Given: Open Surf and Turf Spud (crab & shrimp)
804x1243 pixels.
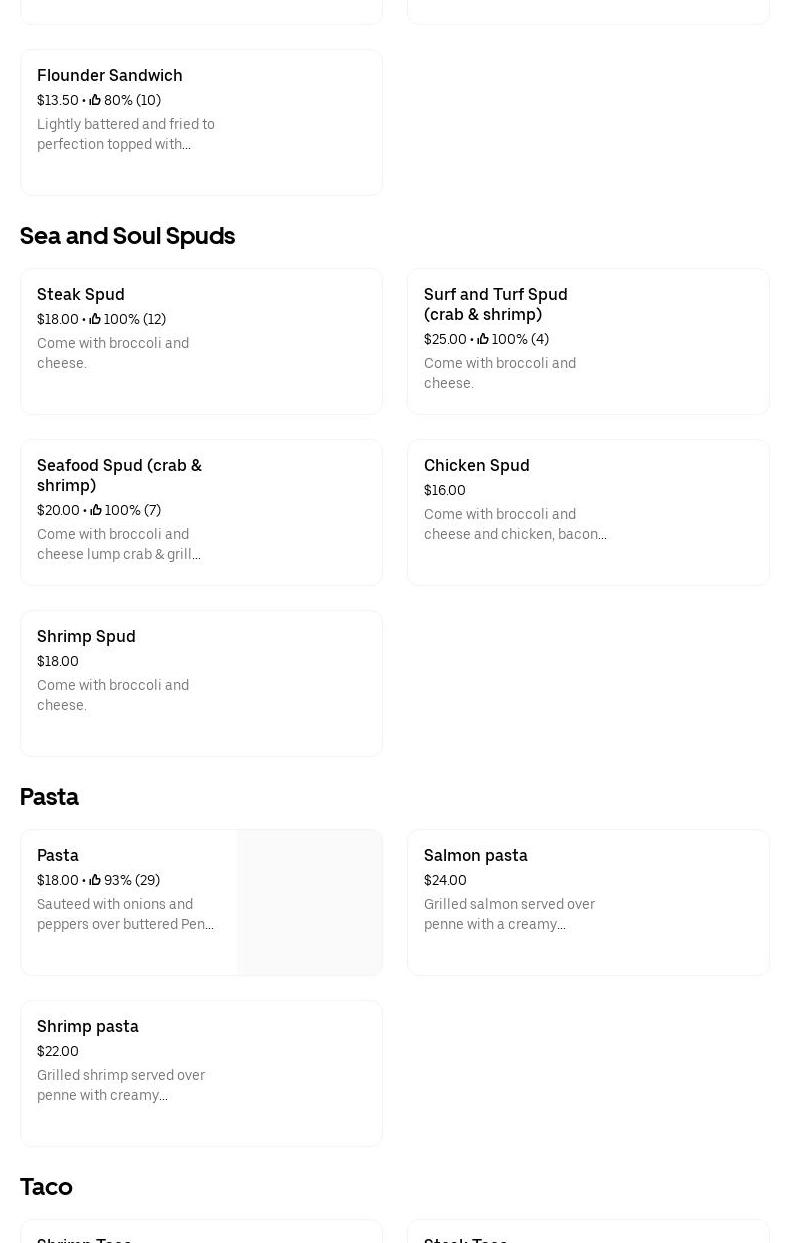Looking at the screenshot, I should coord(588,341).
